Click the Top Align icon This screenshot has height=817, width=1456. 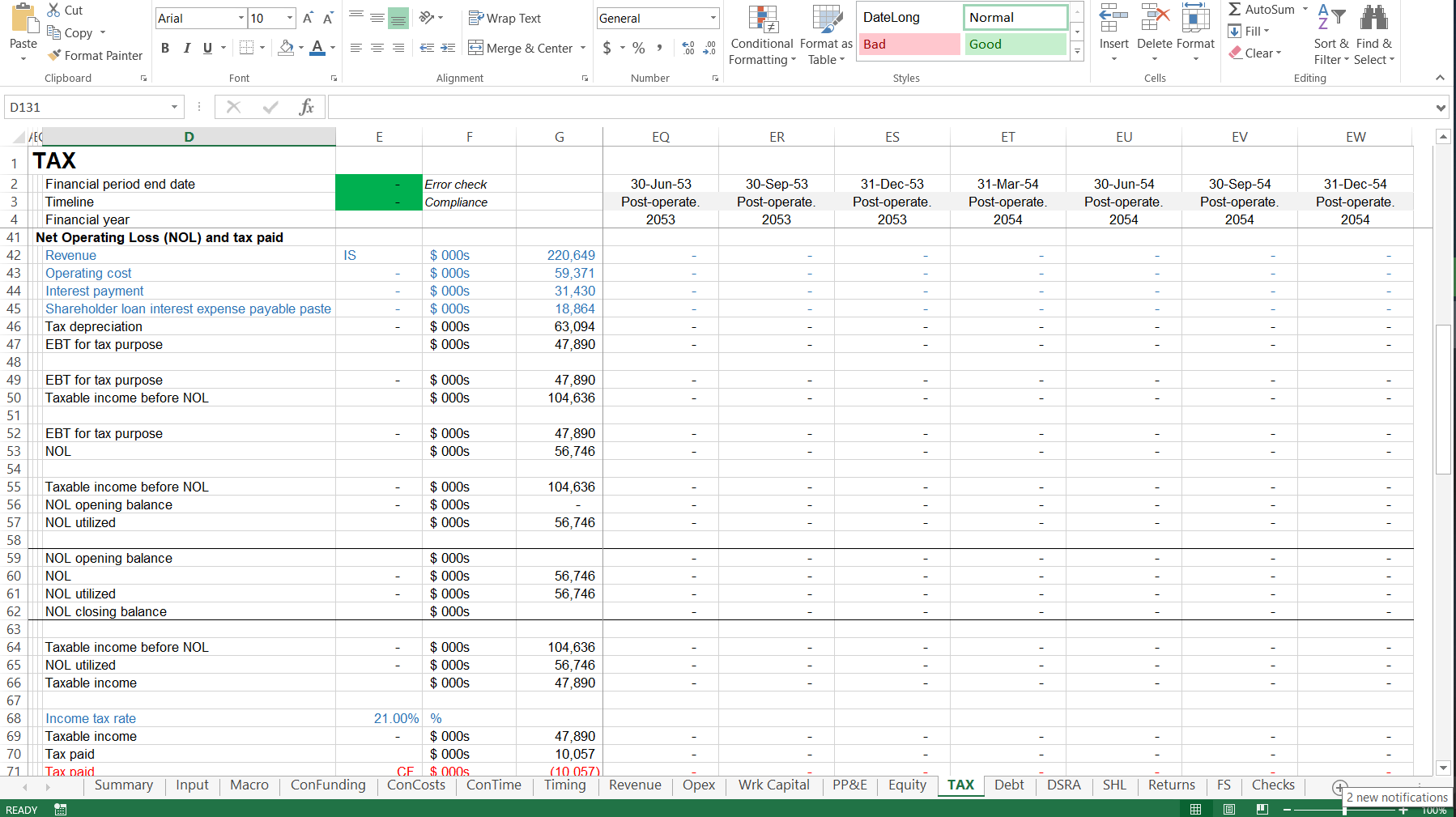pos(355,17)
